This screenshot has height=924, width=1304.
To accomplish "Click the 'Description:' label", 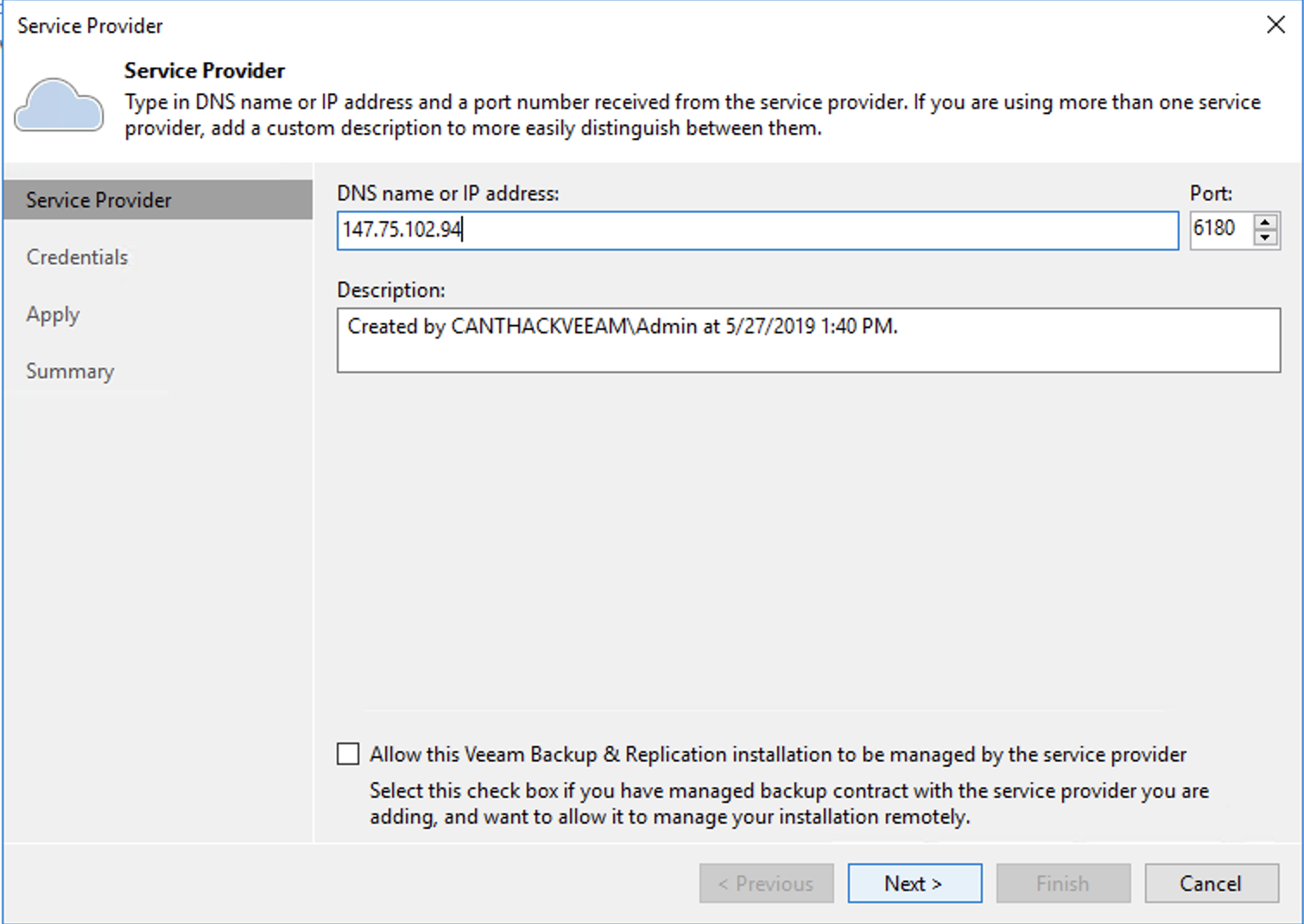I will (391, 290).
